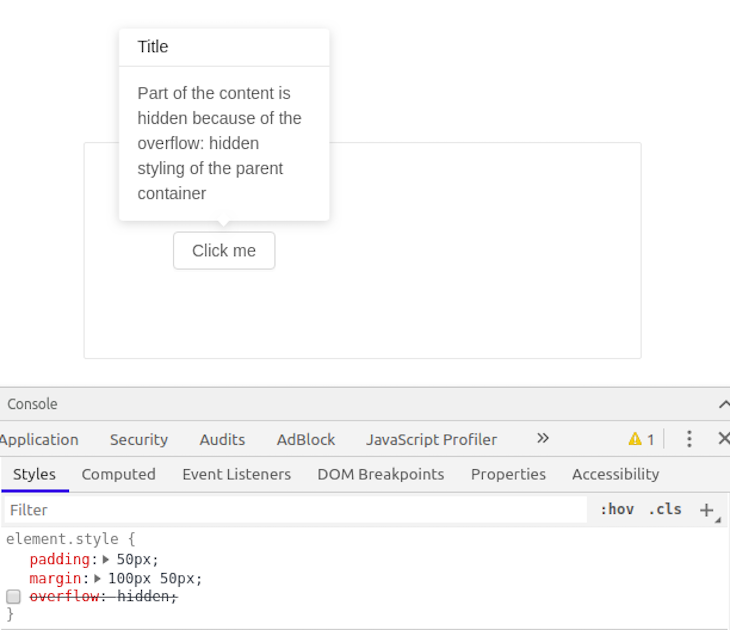Open the Event Listeners tab
Image resolution: width=730 pixels, height=630 pixels.
tap(237, 474)
